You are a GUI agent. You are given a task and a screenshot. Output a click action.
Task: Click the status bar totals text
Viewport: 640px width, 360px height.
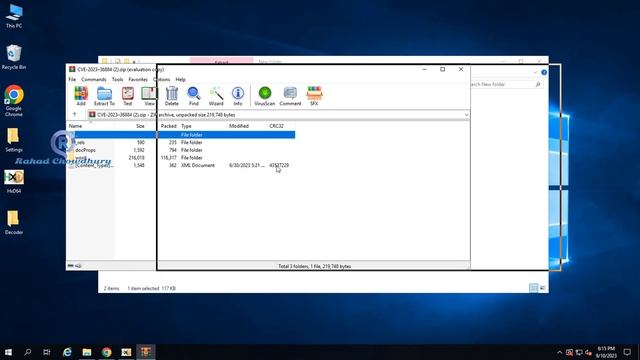[x=314, y=266]
